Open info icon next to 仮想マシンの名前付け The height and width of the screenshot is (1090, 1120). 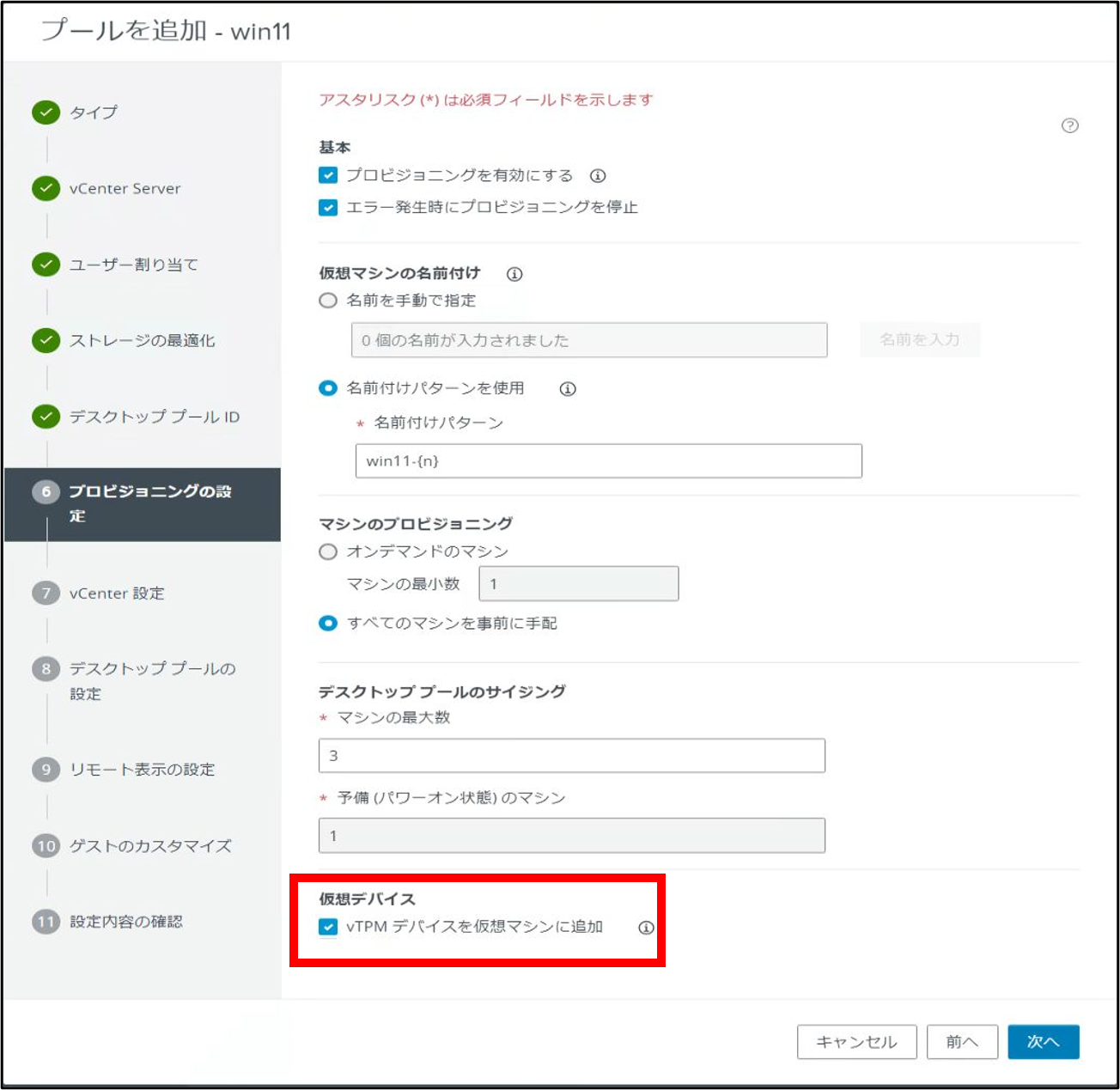click(514, 274)
